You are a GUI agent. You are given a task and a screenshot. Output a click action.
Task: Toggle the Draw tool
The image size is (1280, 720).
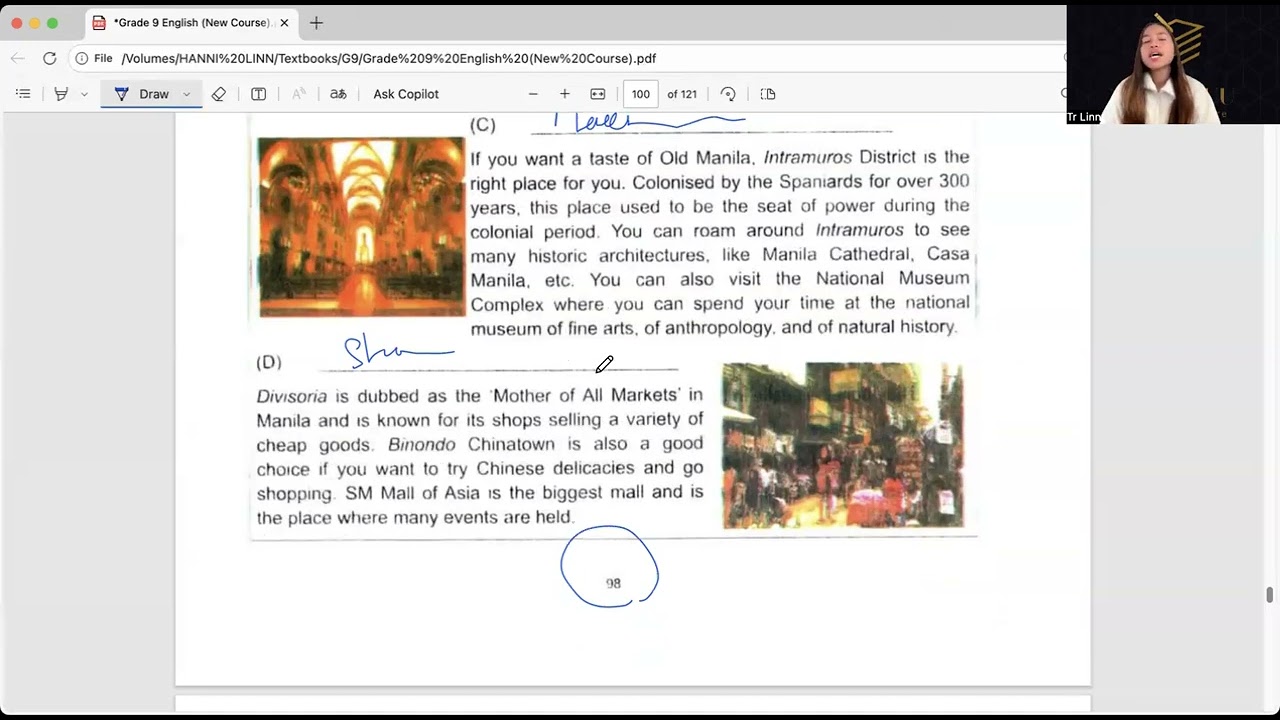141,94
